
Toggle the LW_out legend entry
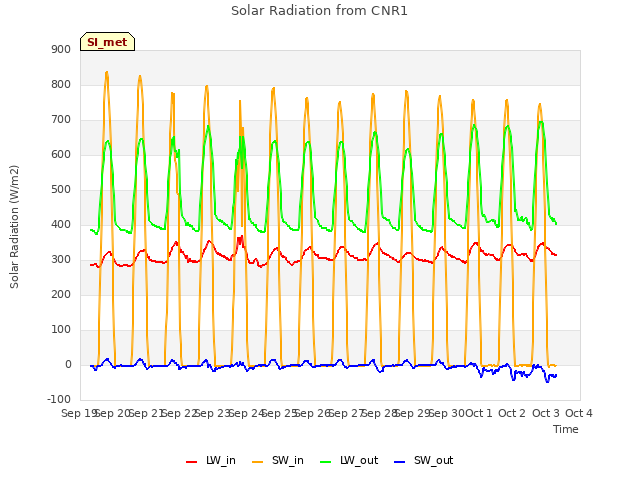[349, 460]
